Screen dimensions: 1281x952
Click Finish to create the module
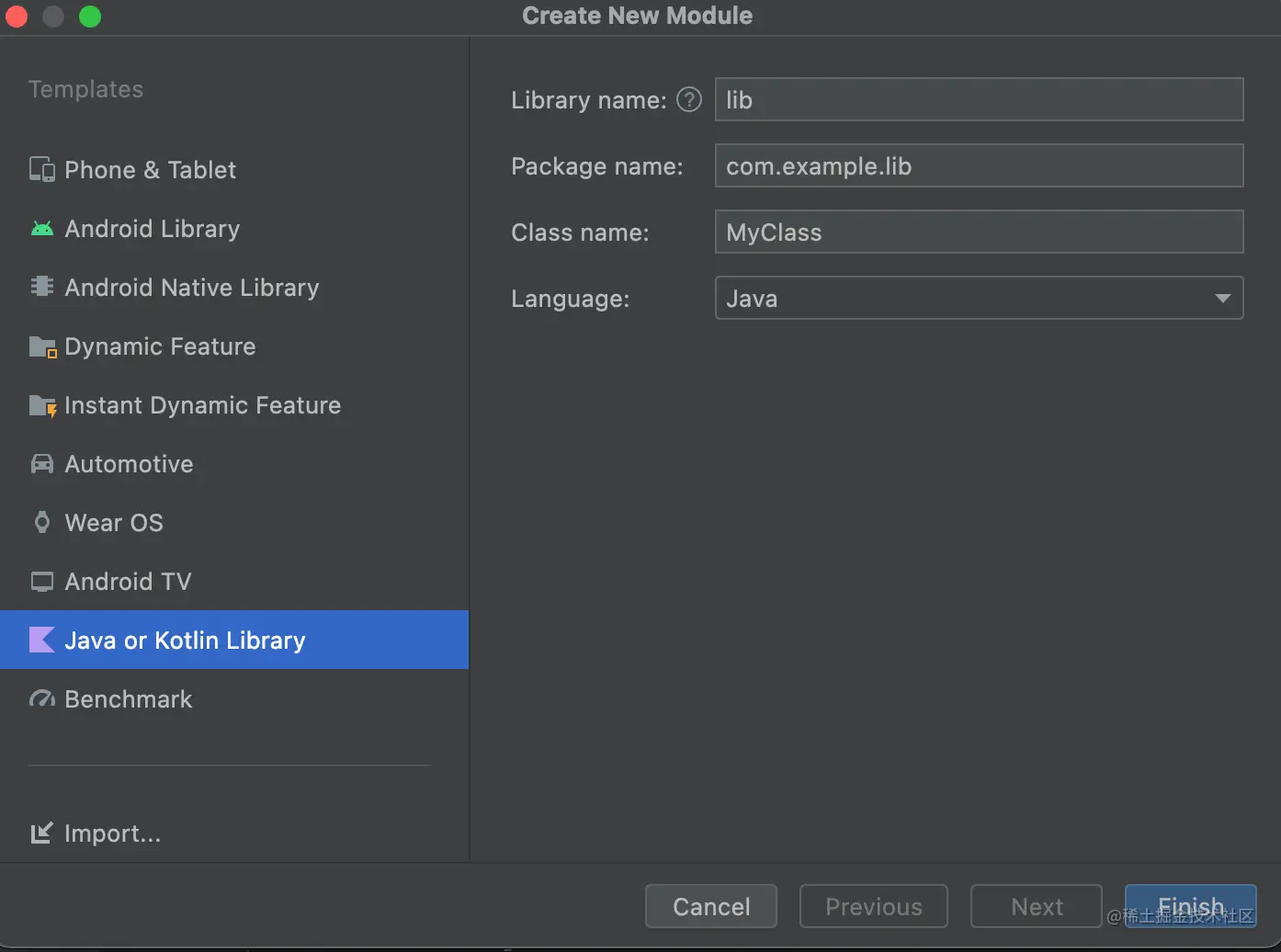pyautogui.click(x=1190, y=906)
